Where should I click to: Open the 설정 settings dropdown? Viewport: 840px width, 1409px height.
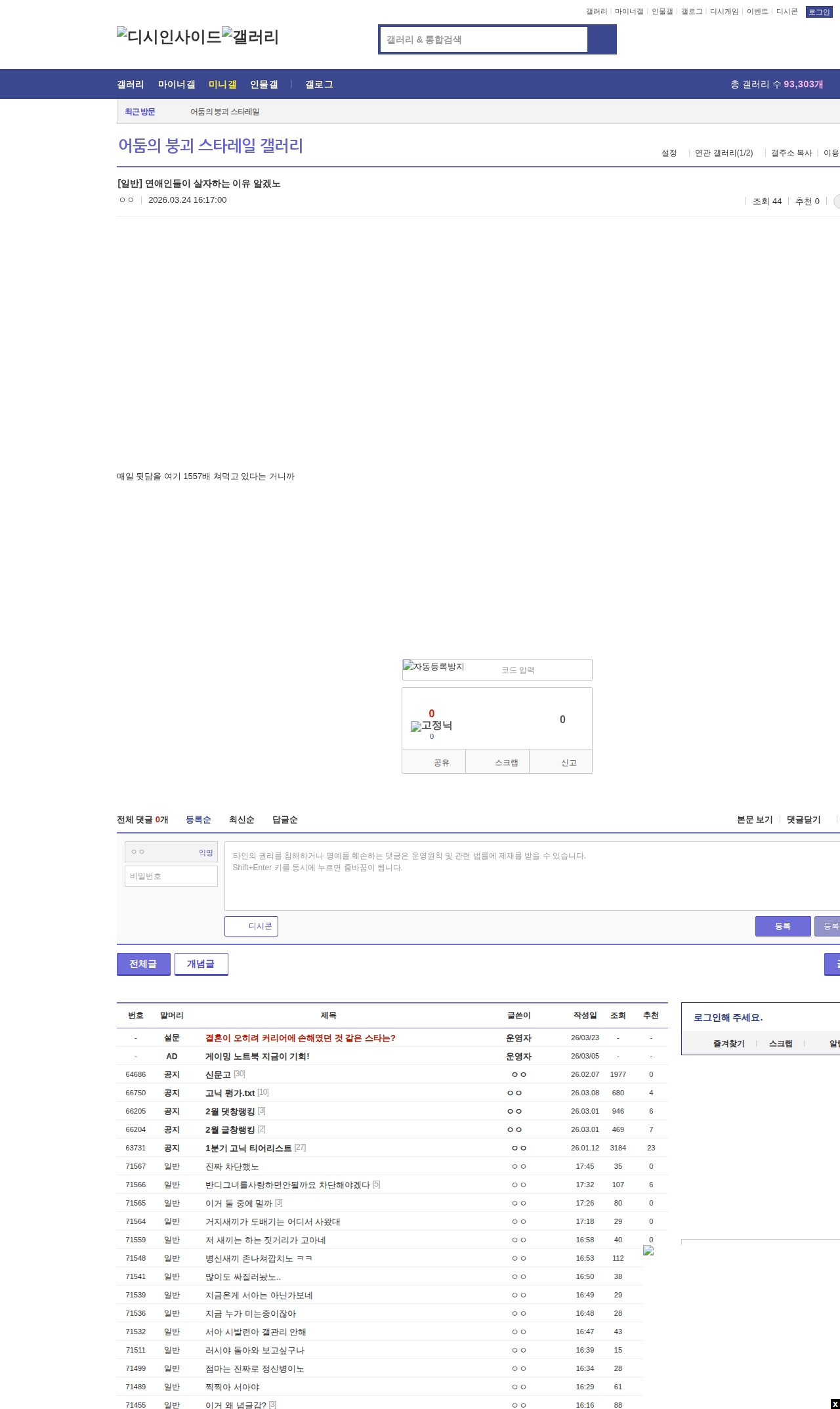[669, 153]
